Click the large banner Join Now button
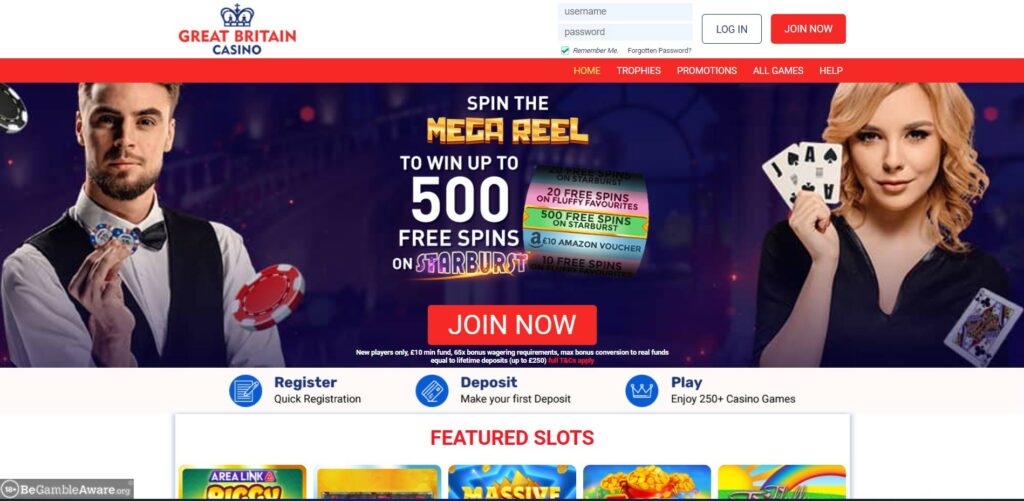The image size is (1024, 501). click(x=512, y=325)
